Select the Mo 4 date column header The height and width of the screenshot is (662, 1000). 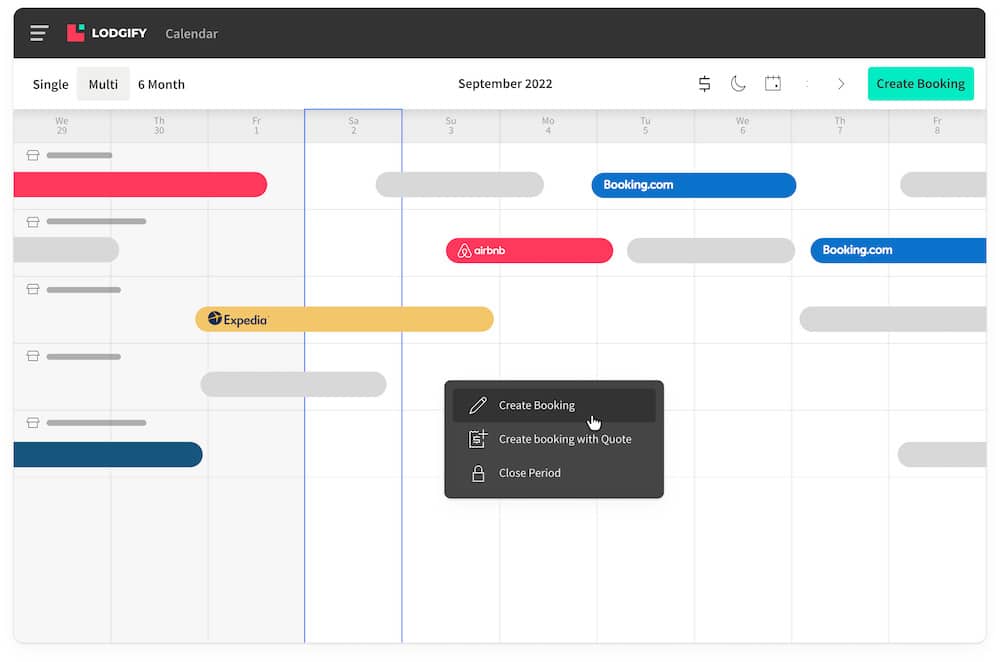(x=548, y=126)
